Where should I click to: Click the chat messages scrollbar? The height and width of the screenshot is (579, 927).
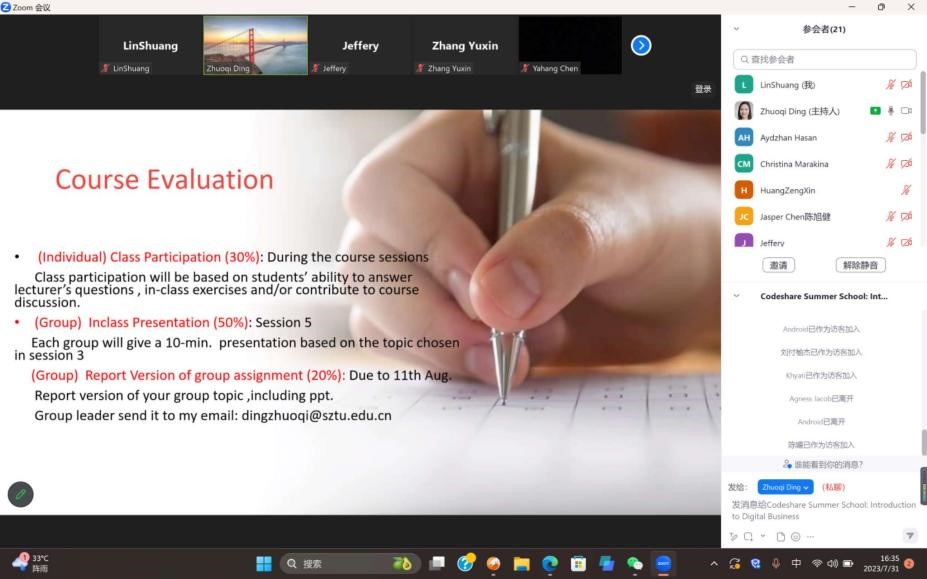923,442
